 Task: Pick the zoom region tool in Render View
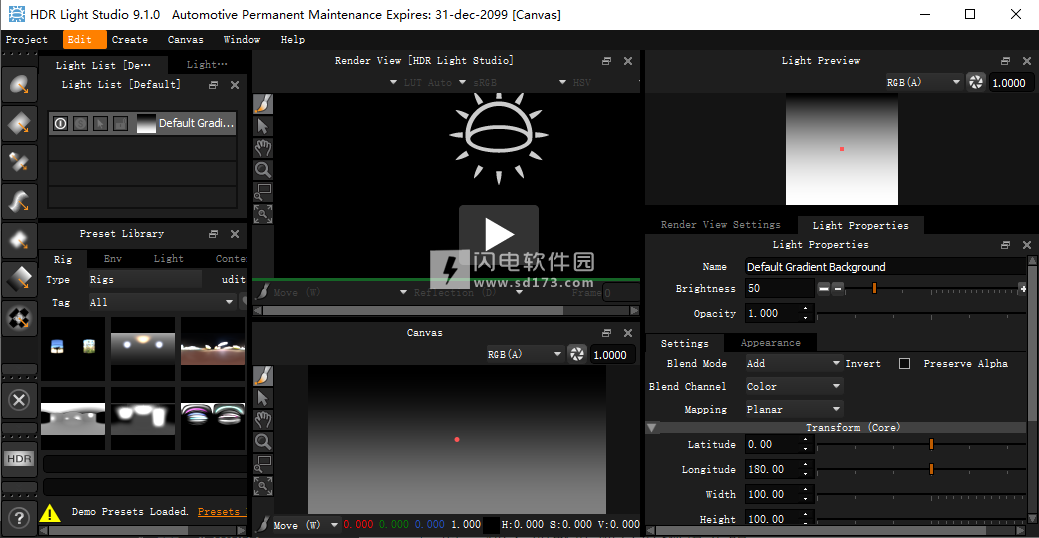pyautogui.click(x=263, y=192)
